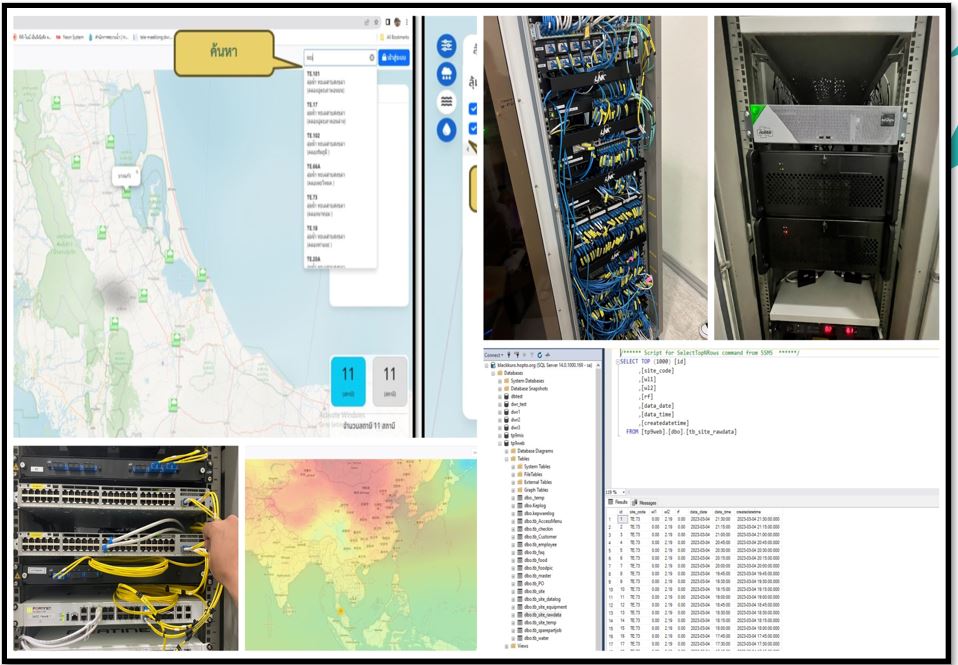Switch to the Results tab
The image size is (958, 665).
(618, 502)
